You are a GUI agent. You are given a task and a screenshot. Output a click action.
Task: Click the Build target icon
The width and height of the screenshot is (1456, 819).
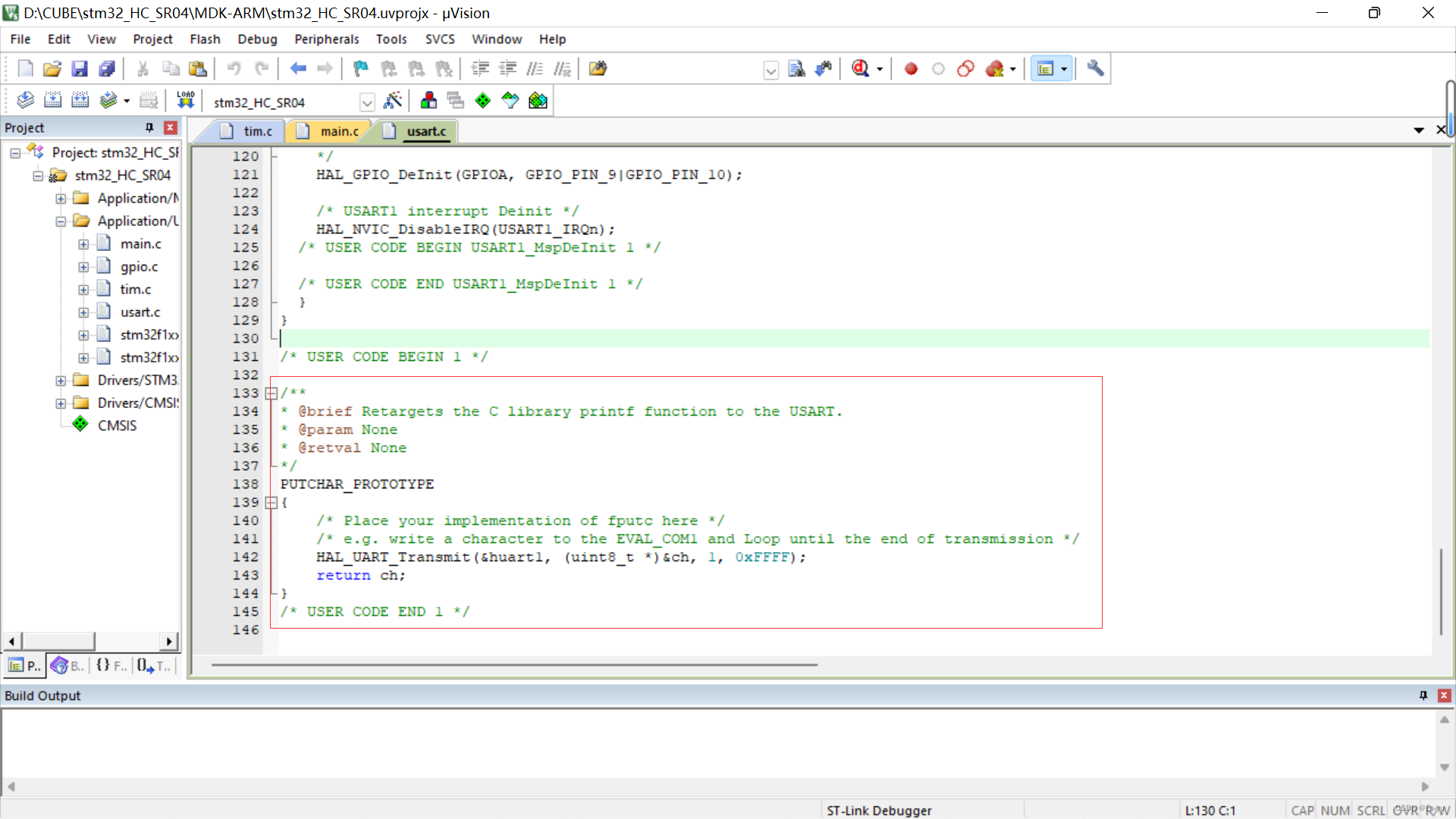click(x=52, y=100)
